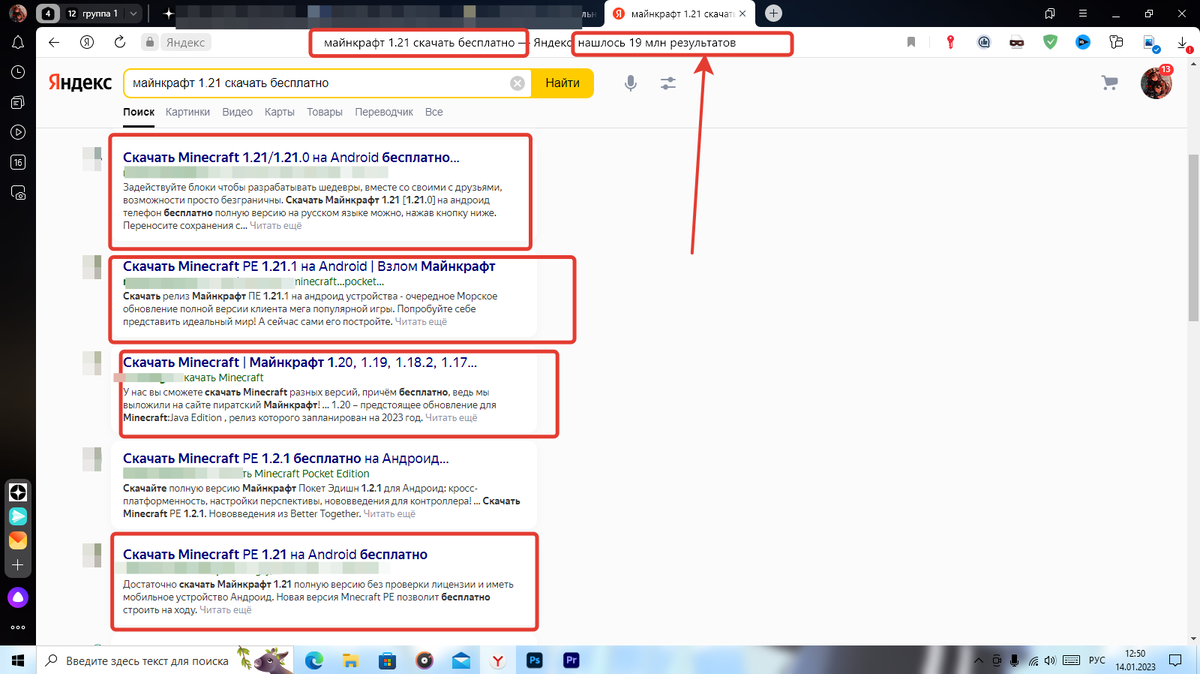Open the black star app in sidebar

pyautogui.click(x=18, y=493)
